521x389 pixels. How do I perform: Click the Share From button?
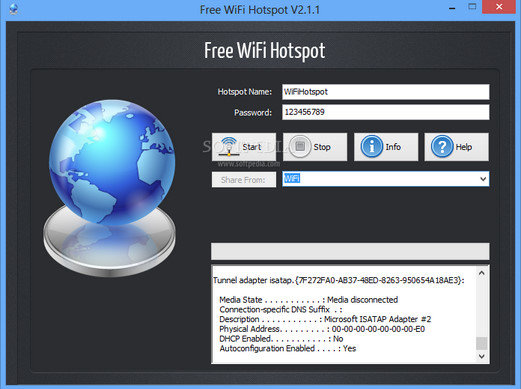point(244,180)
